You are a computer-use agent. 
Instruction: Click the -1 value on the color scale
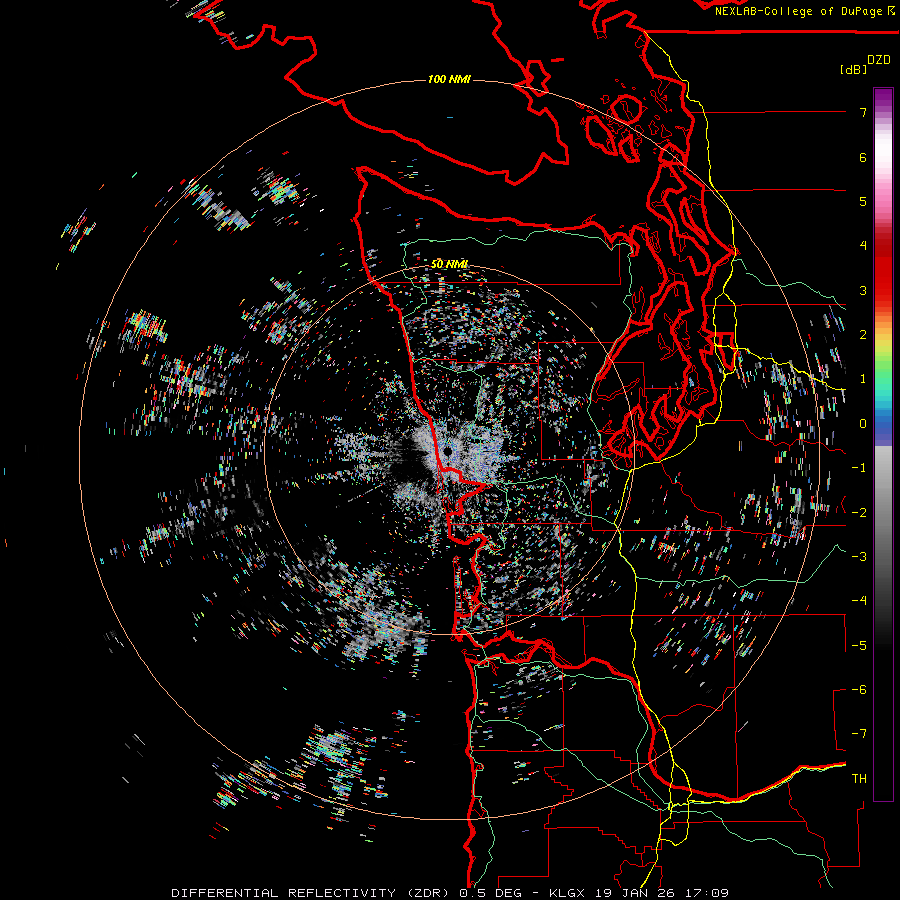[x=859, y=468]
